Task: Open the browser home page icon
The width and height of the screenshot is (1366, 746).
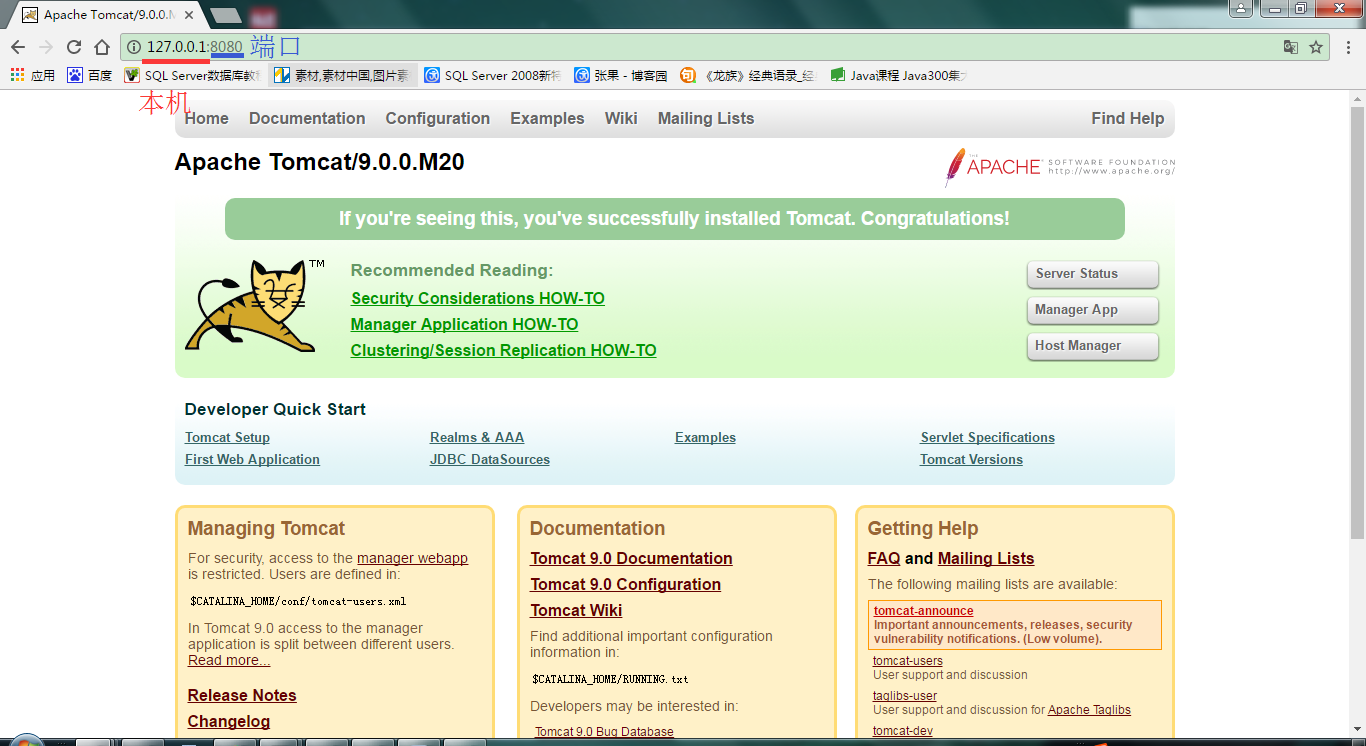Action: click(x=102, y=47)
